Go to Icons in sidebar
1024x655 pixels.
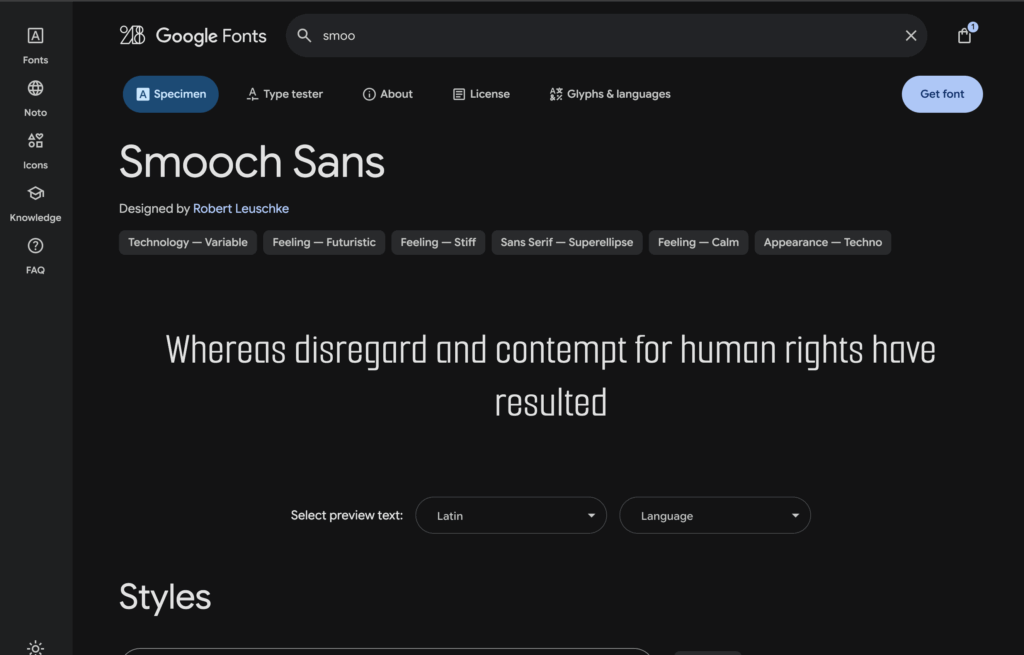(x=35, y=151)
